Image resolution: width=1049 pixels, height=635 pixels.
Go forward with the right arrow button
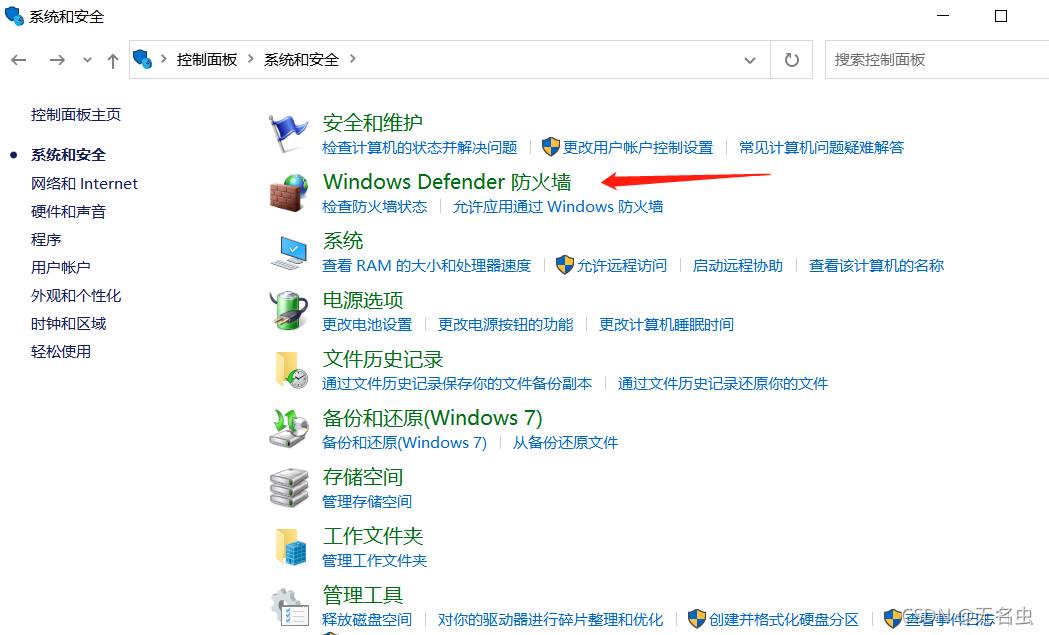[x=57, y=60]
